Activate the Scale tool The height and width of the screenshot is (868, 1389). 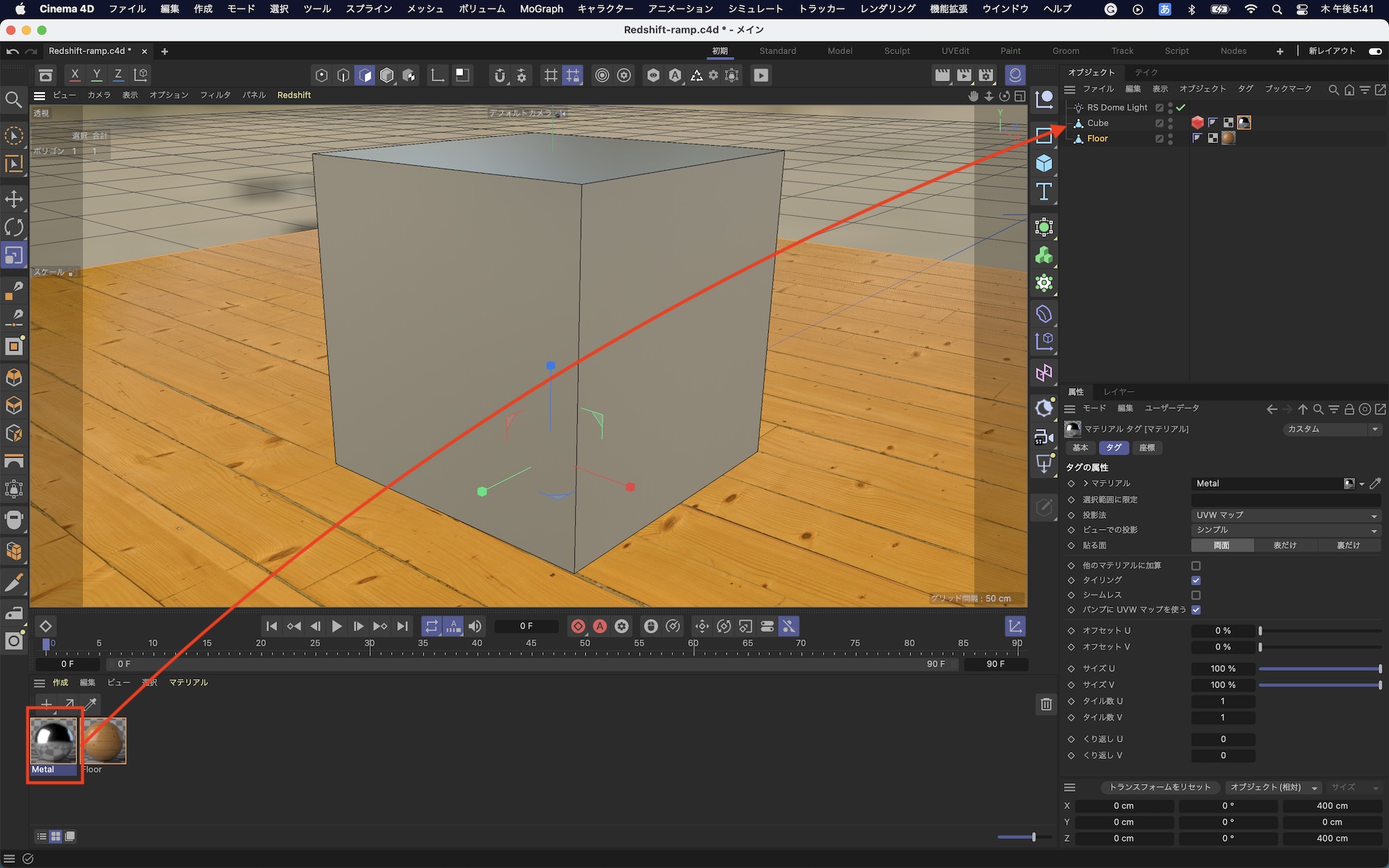click(x=14, y=256)
